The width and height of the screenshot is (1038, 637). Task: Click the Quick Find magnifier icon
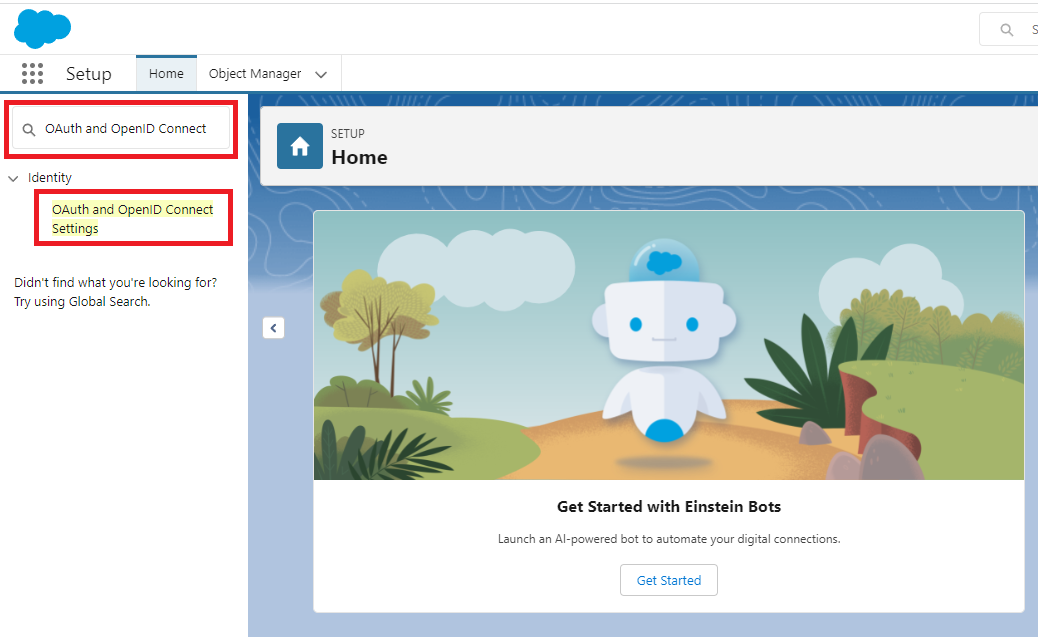[30, 129]
